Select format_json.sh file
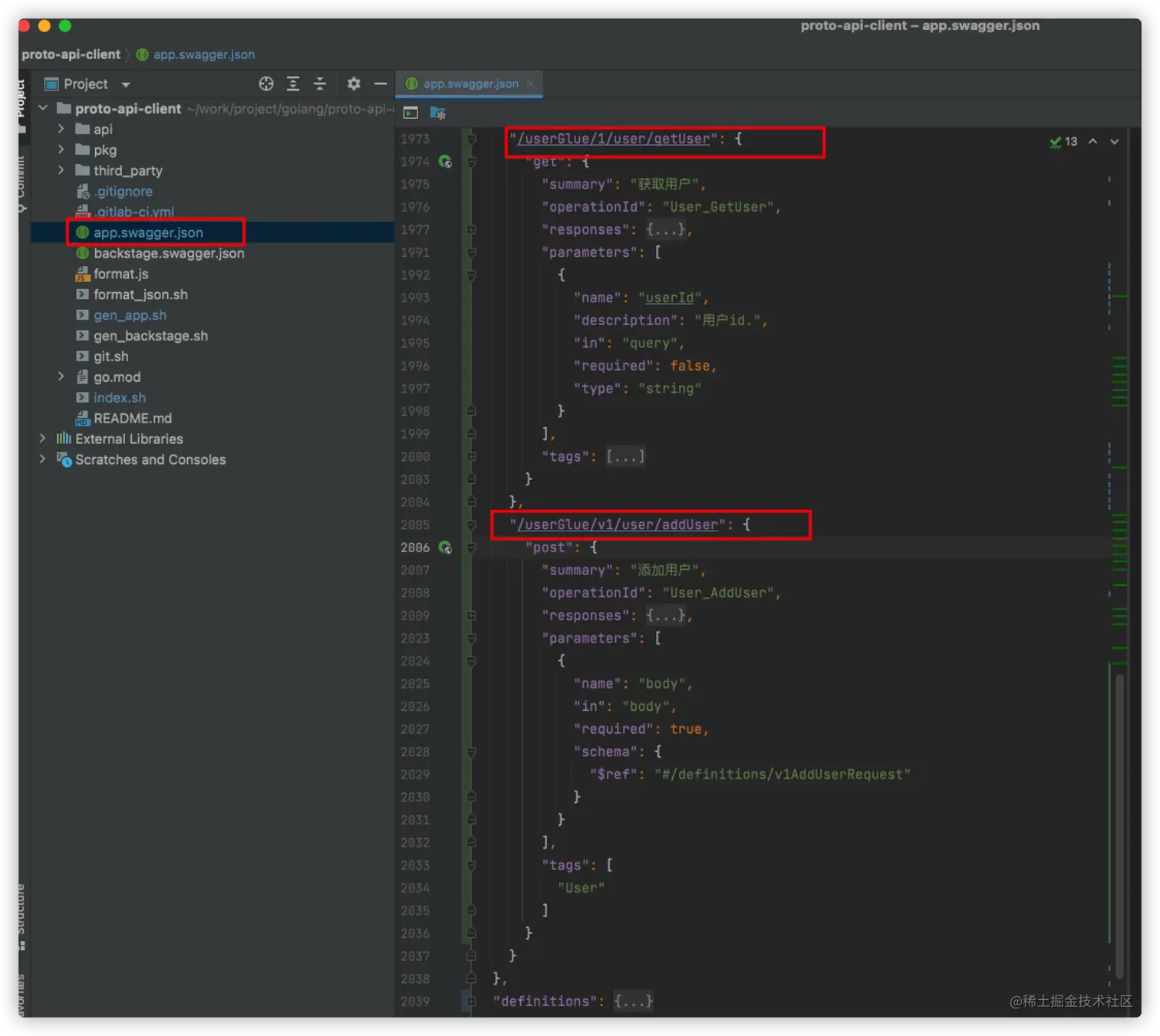 [x=140, y=294]
